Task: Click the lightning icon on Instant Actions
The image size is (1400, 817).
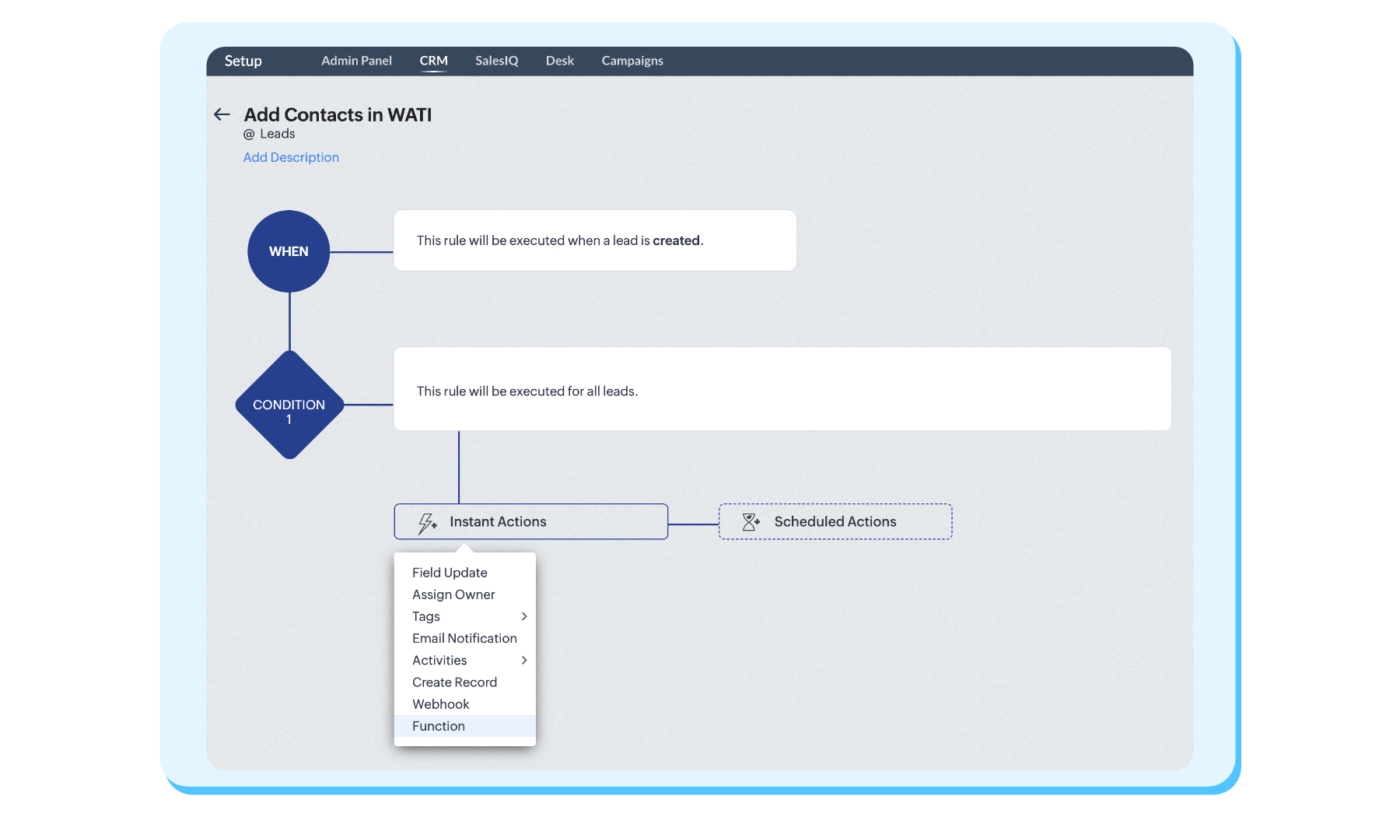Action: (x=428, y=521)
